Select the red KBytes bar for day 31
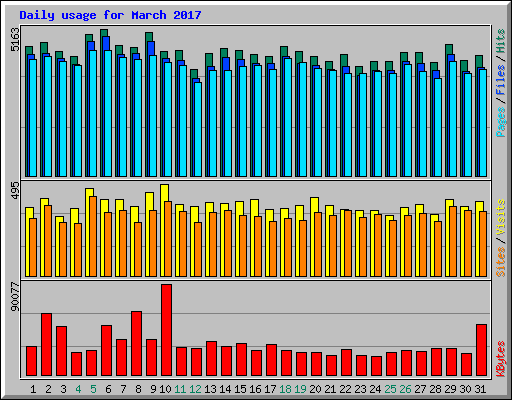This screenshot has height=400, width=512. [482, 350]
